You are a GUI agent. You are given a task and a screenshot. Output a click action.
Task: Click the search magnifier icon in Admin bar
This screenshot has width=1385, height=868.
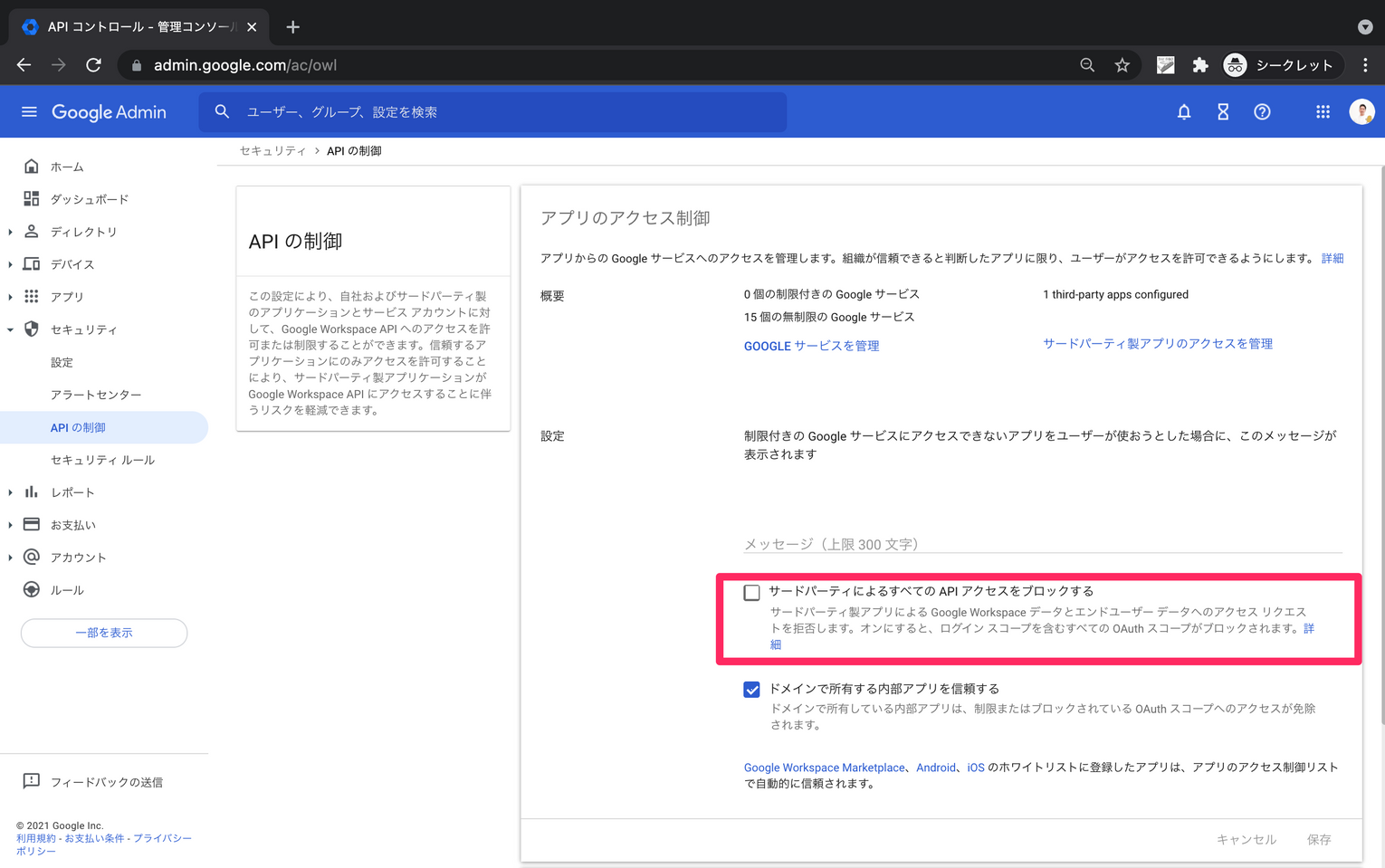click(x=222, y=111)
